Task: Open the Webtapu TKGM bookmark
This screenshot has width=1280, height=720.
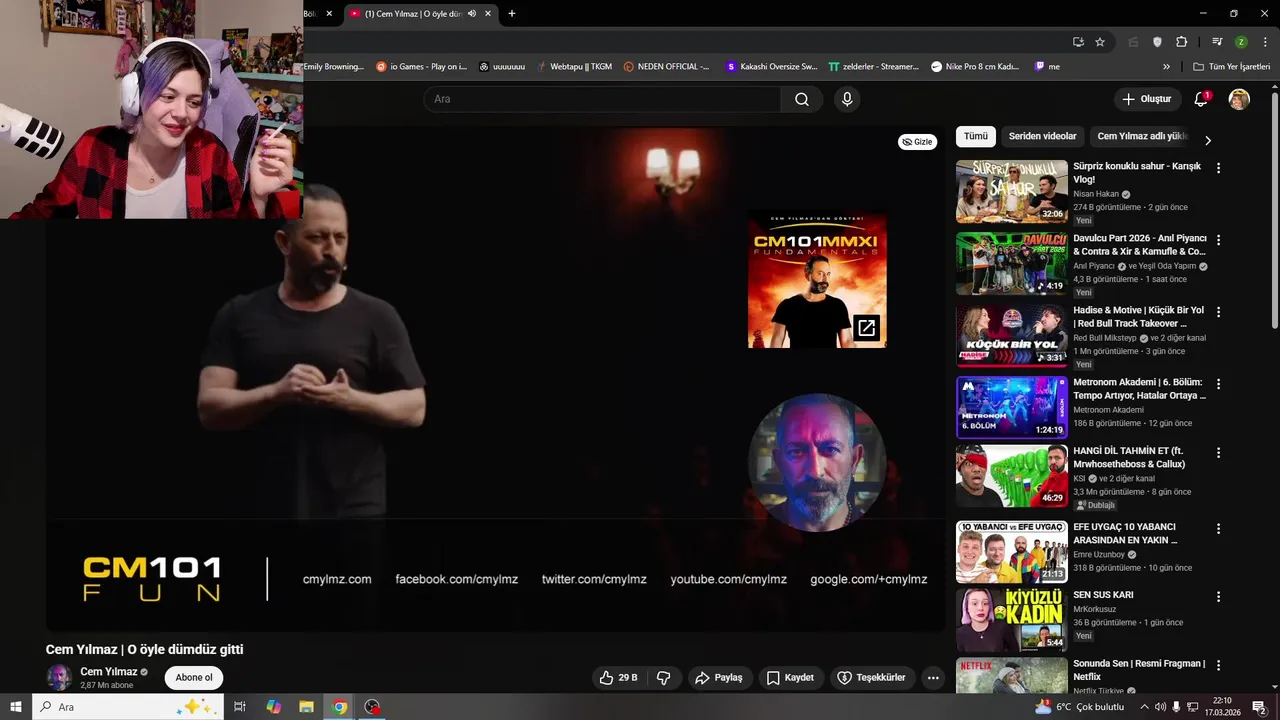Action: (573, 67)
